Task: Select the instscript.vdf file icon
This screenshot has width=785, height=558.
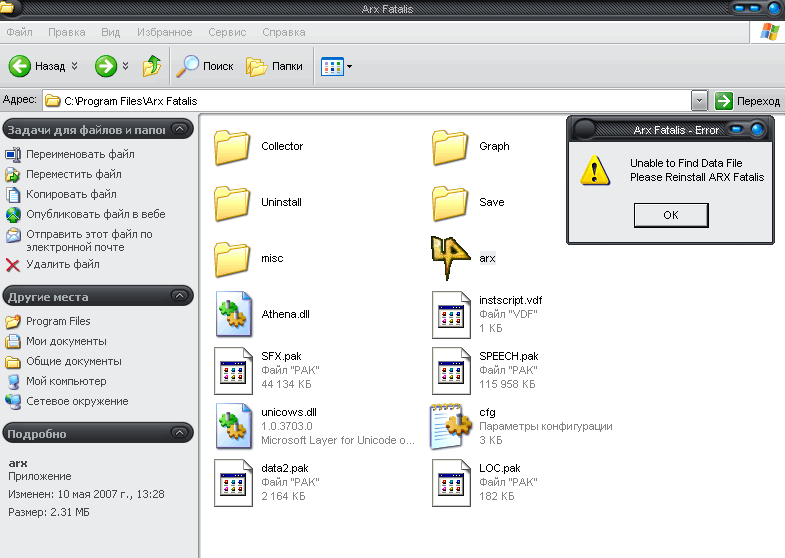Action: (451, 315)
